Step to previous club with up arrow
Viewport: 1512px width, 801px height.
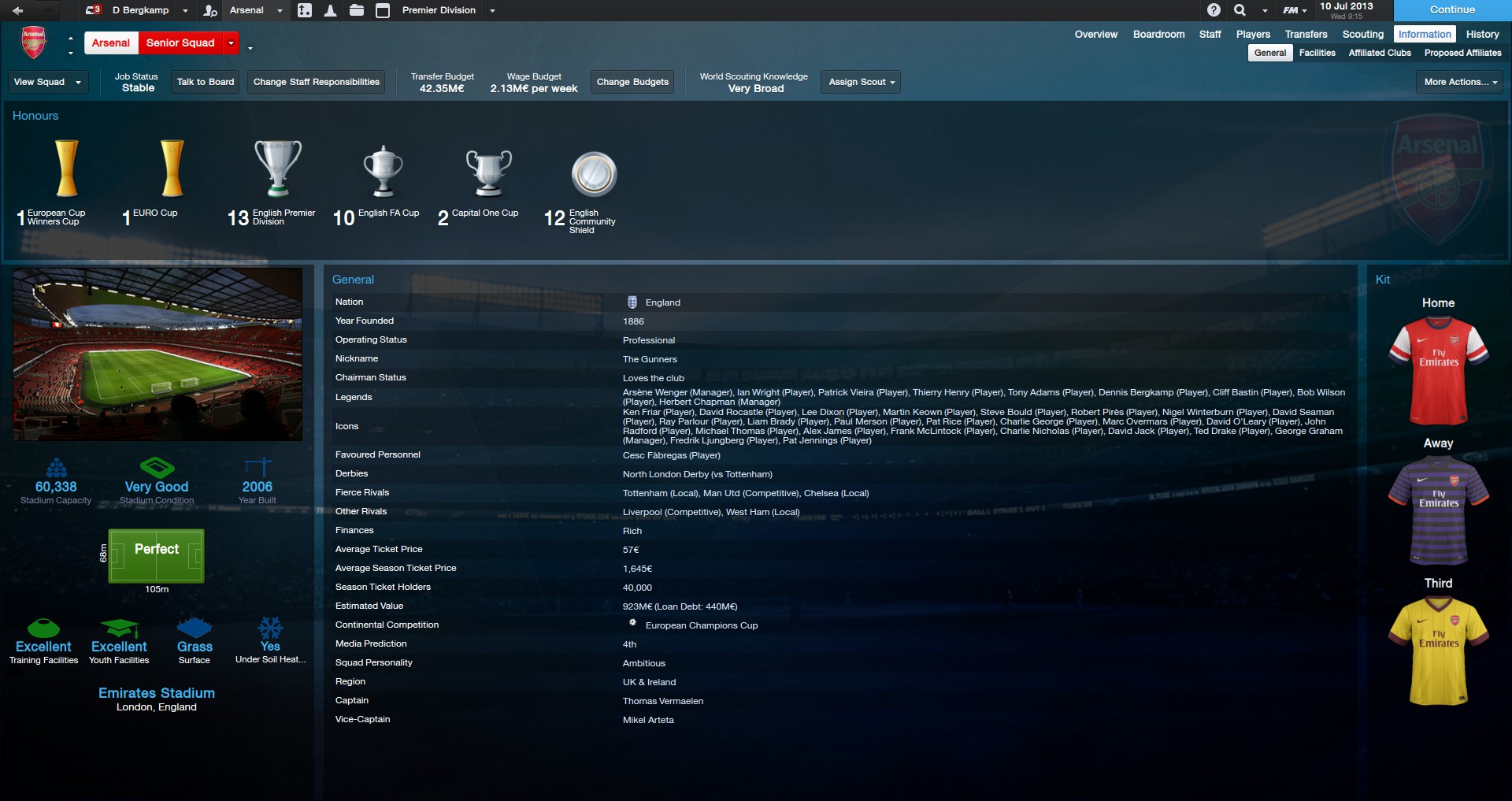[71, 38]
